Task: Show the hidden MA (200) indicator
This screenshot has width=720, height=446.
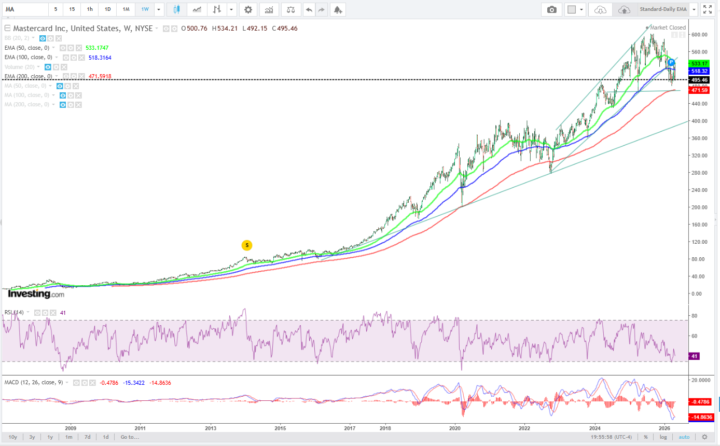Action: click(x=63, y=105)
